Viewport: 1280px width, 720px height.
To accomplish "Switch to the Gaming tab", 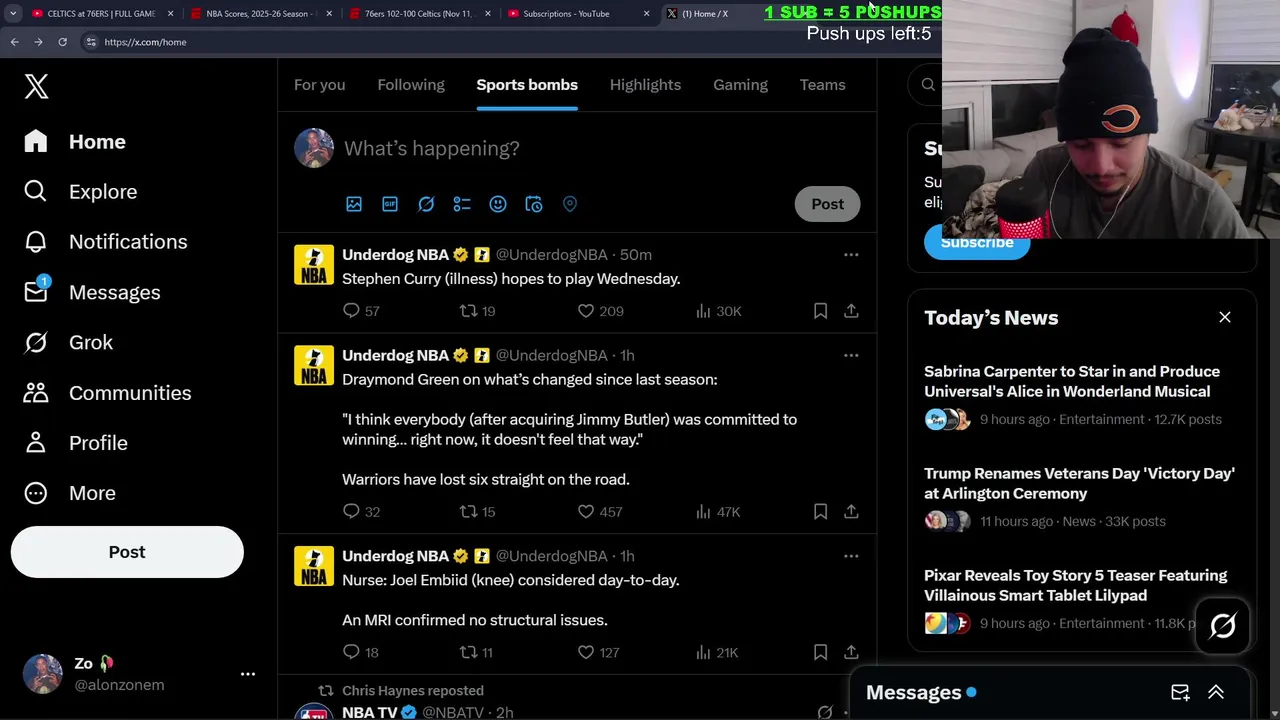I will coord(740,85).
